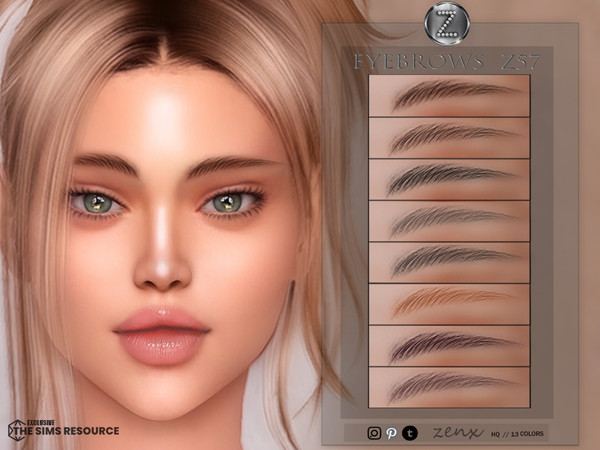
Task: Click the model's lips
Action: pyautogui.click(x=161, y=337)
